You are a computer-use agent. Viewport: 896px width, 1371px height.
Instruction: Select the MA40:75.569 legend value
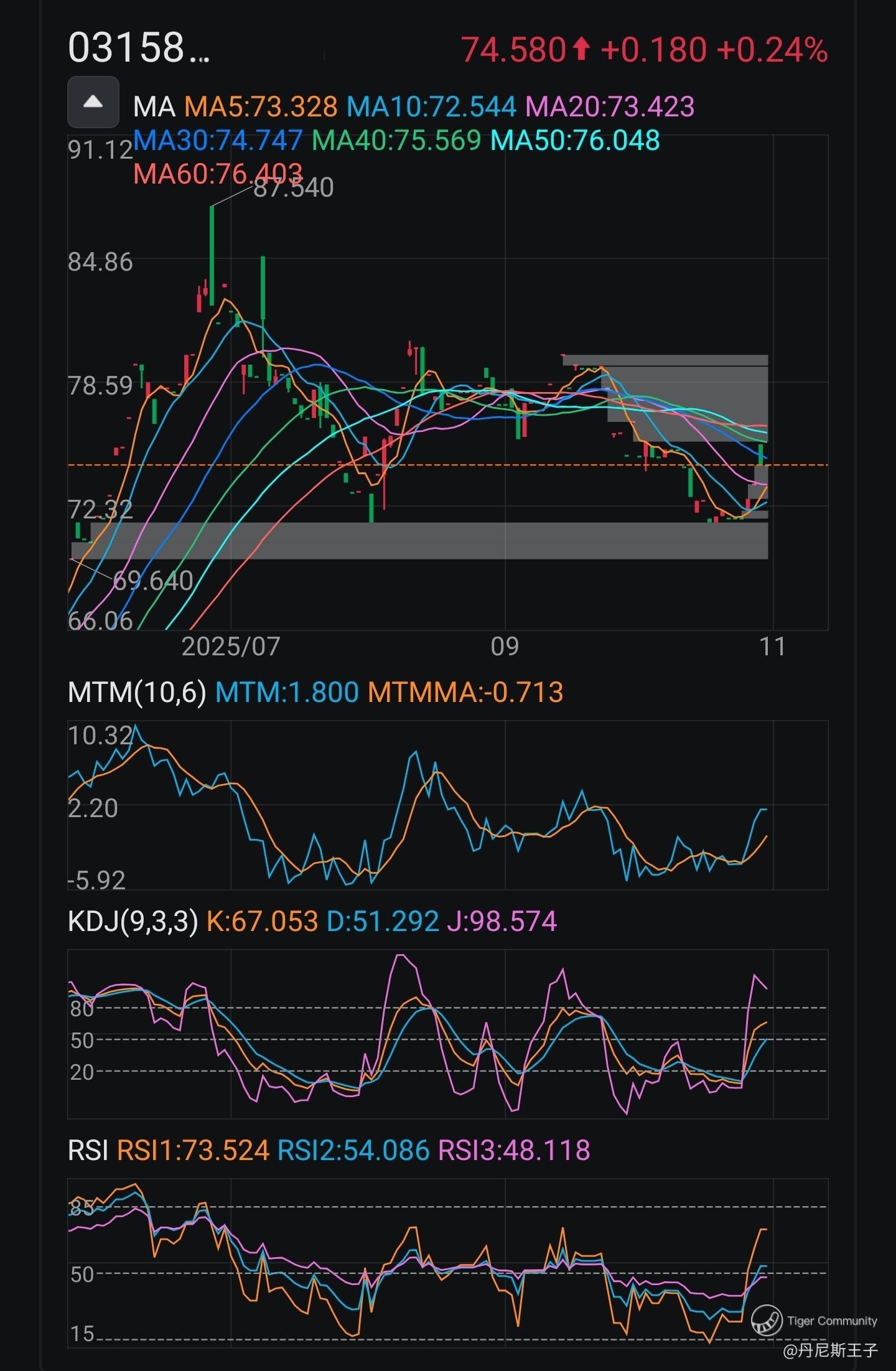[396, 141]
